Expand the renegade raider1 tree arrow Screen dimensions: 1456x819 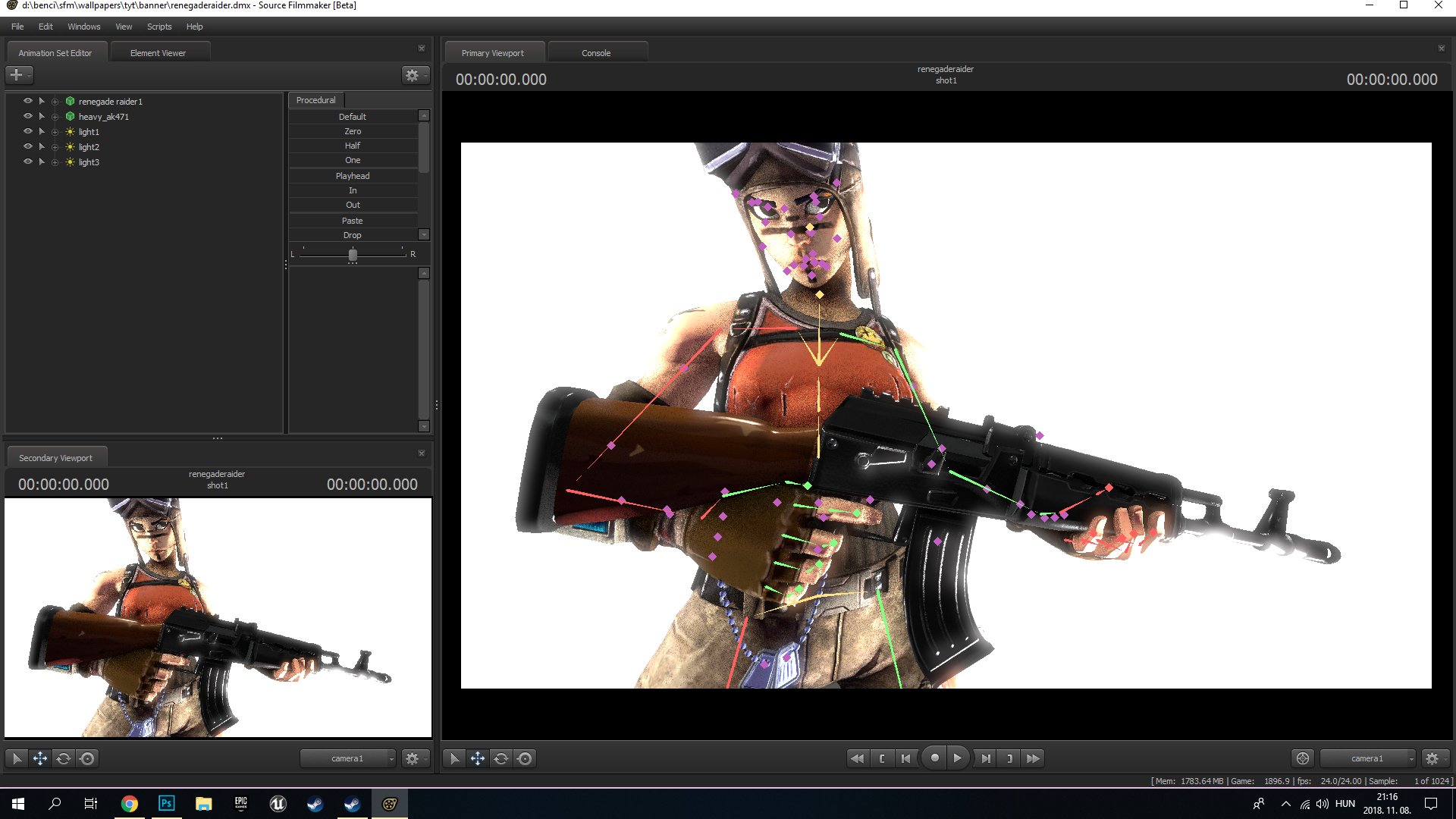coord(42,101)
